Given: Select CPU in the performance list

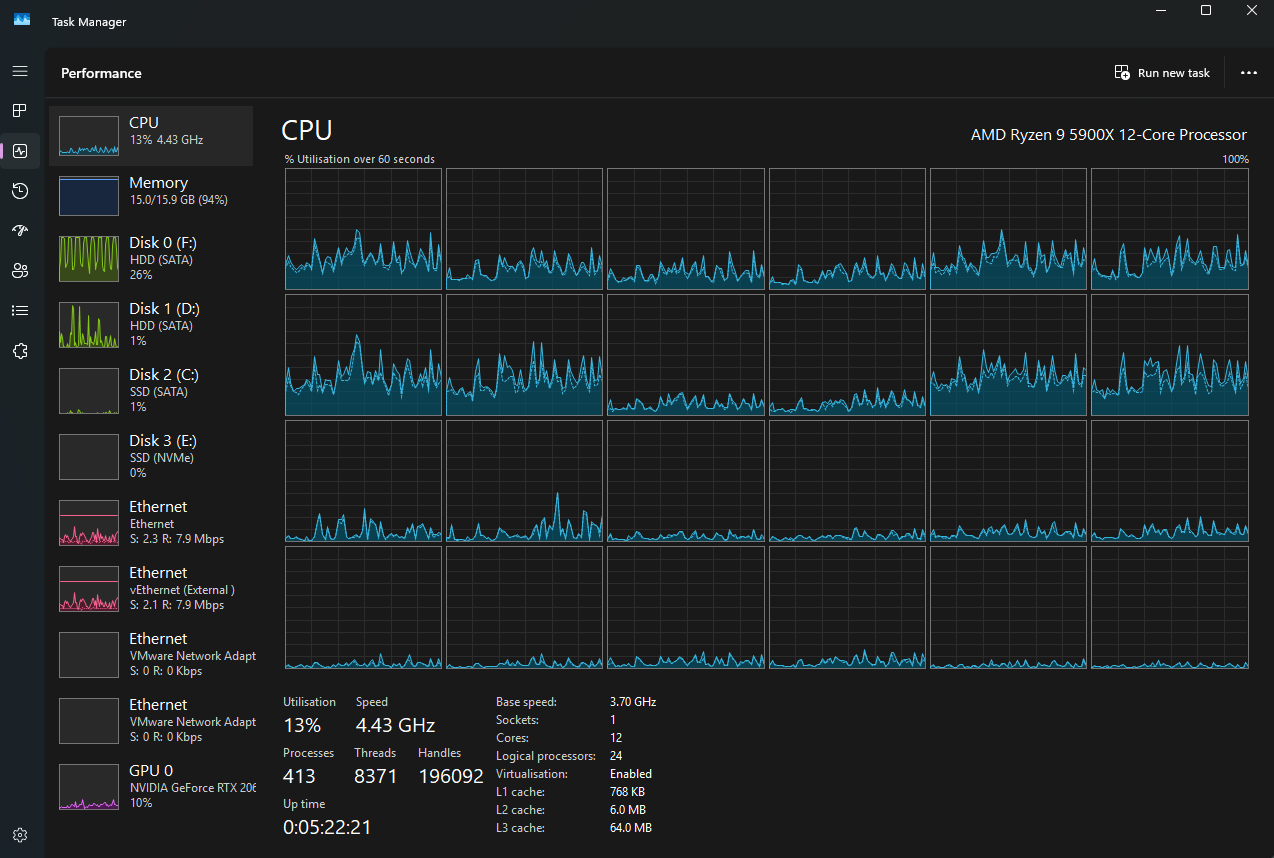Looking at the screenshot, I should (x=151, y=136).
